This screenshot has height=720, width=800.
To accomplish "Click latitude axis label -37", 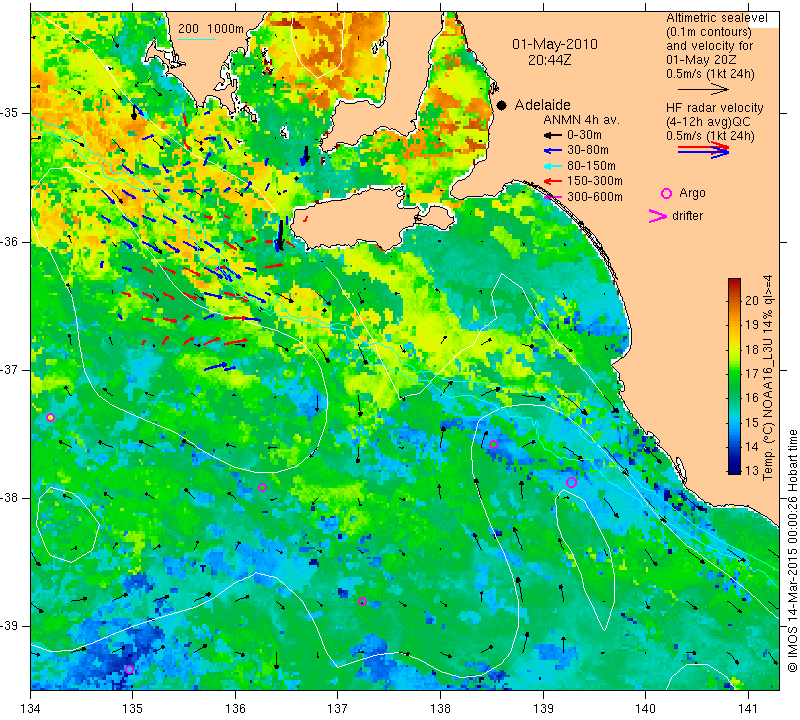I will coord(9,369).
